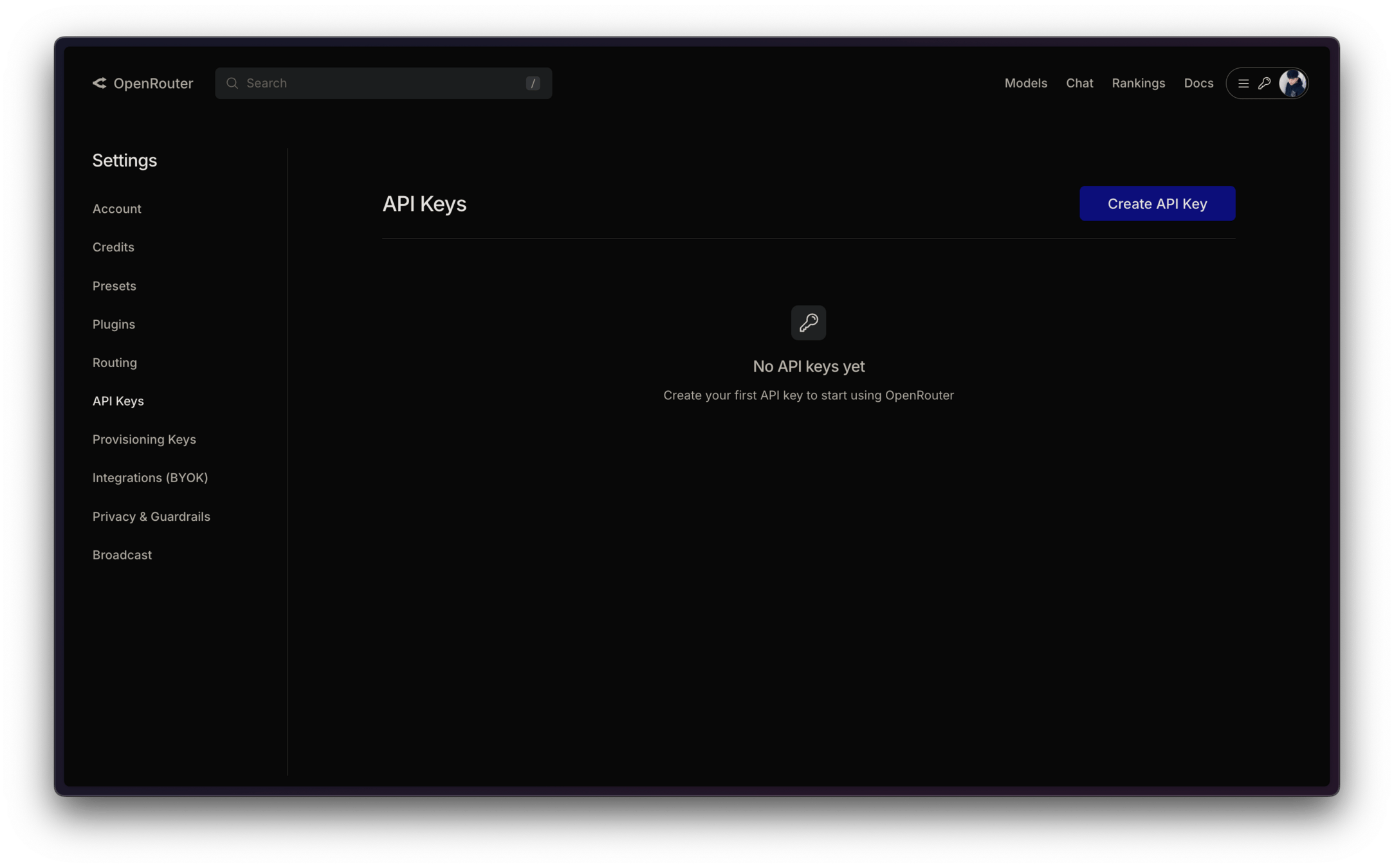1394x868 pixels.
Task: Open the Models page
Action: coord(1025,83)
